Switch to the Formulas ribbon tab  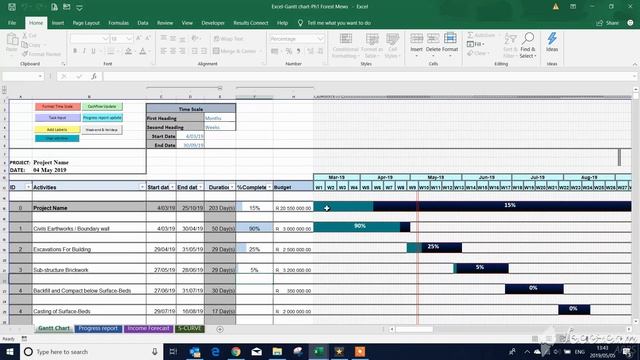[x=118, y=23]
